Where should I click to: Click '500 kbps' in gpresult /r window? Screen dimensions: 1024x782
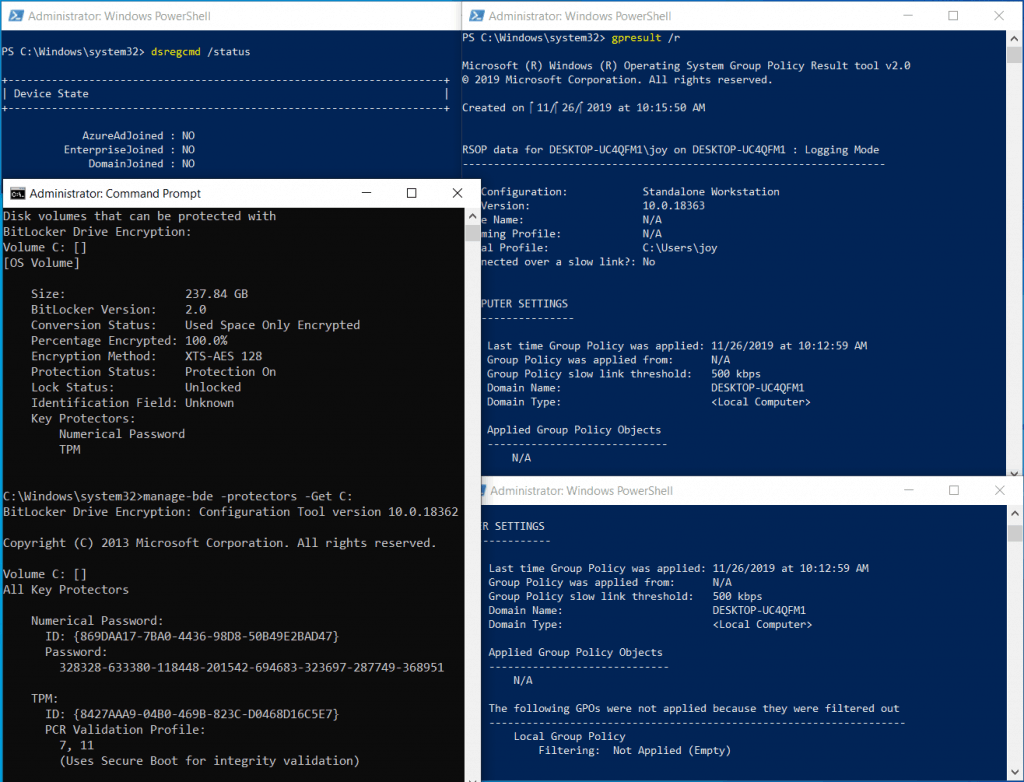[735, 374]
